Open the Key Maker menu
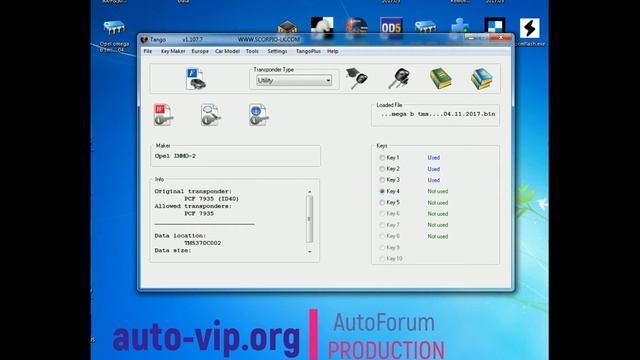The width and height of the screenshot is (640, 360). tap(173, 51)
